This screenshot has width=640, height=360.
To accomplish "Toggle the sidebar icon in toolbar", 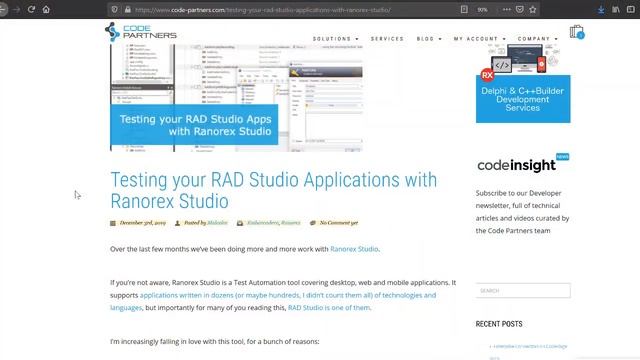I will pos(631,9).
